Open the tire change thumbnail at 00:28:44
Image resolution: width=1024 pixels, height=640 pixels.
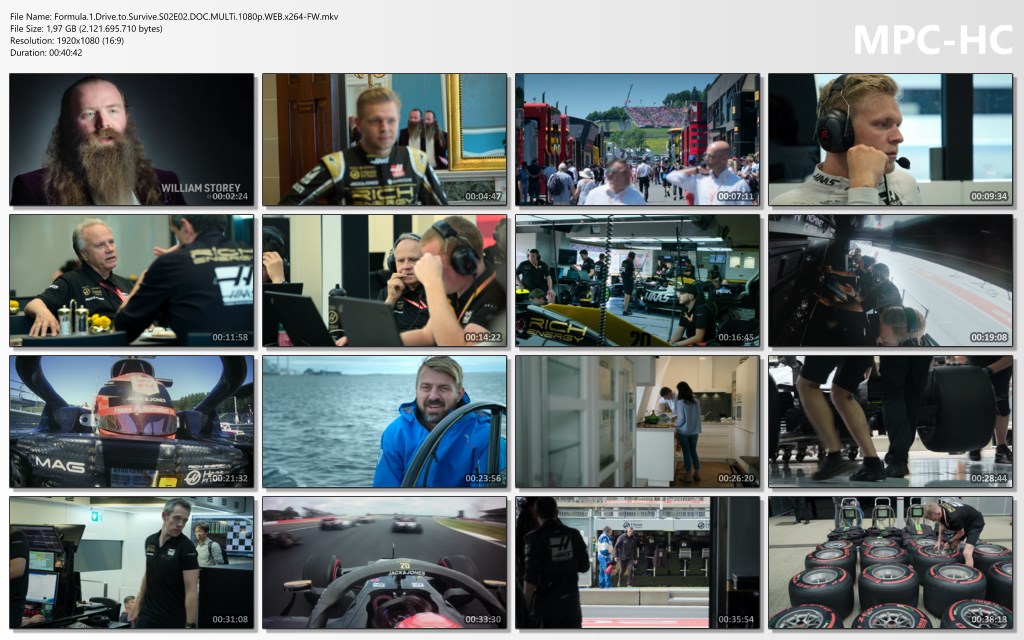coord(890,421)
